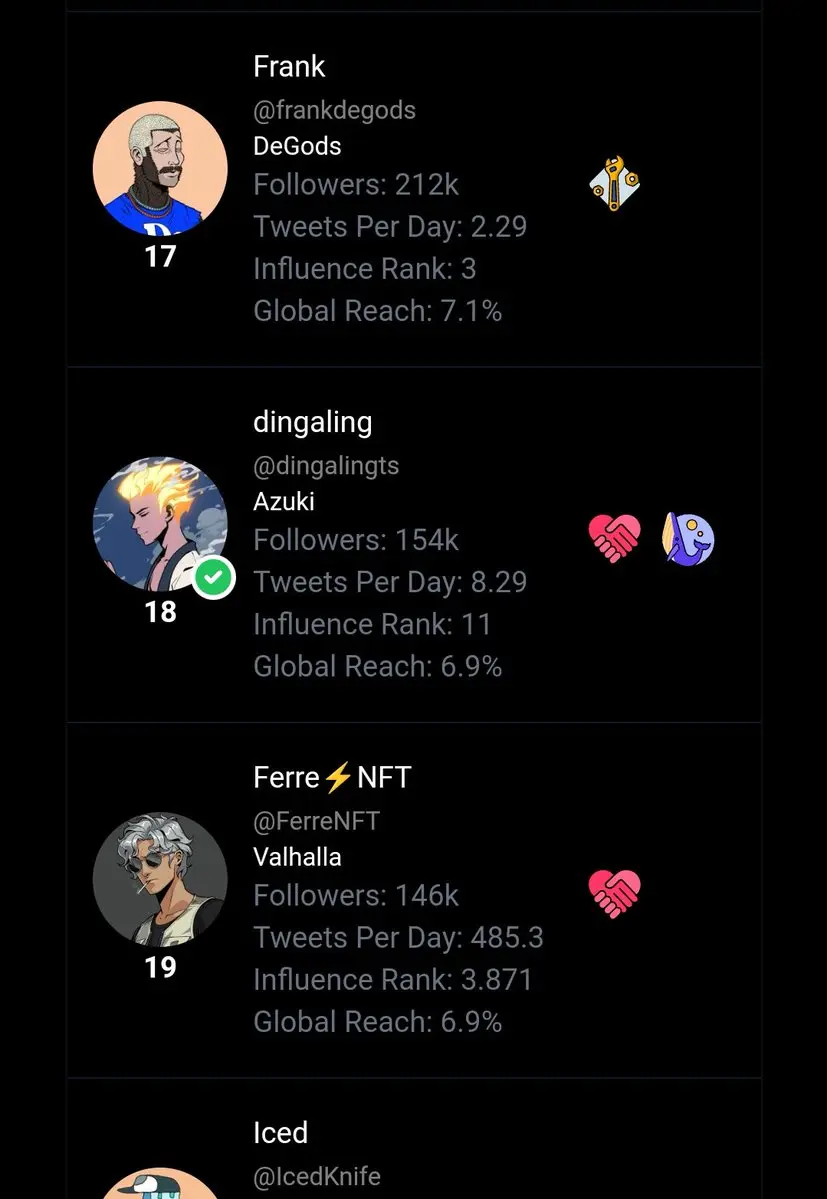The image size is (827, 1199).
Task: Open the @FerreNFT handle
Action: tap(316, 821)
